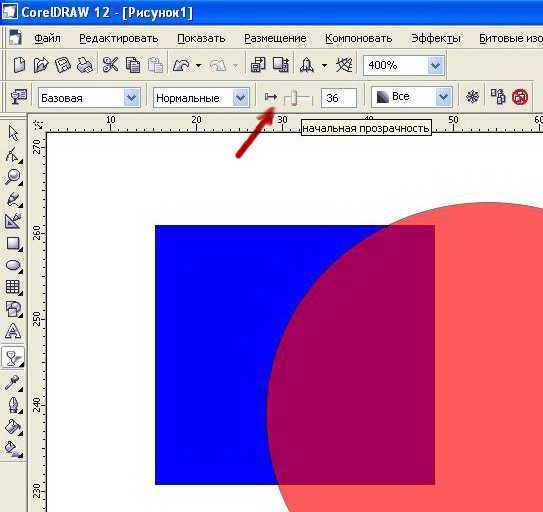Image resolution: width=543 pixels, height=512 pixels.
Task: Open the Файл menu
Action: coord(47,38)
